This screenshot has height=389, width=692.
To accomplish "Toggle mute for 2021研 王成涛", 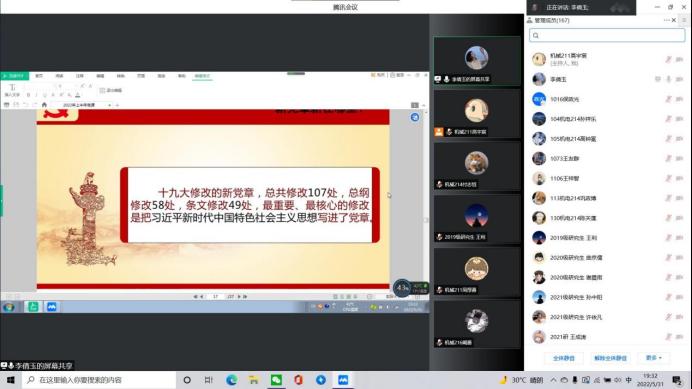I will [669, 337].
